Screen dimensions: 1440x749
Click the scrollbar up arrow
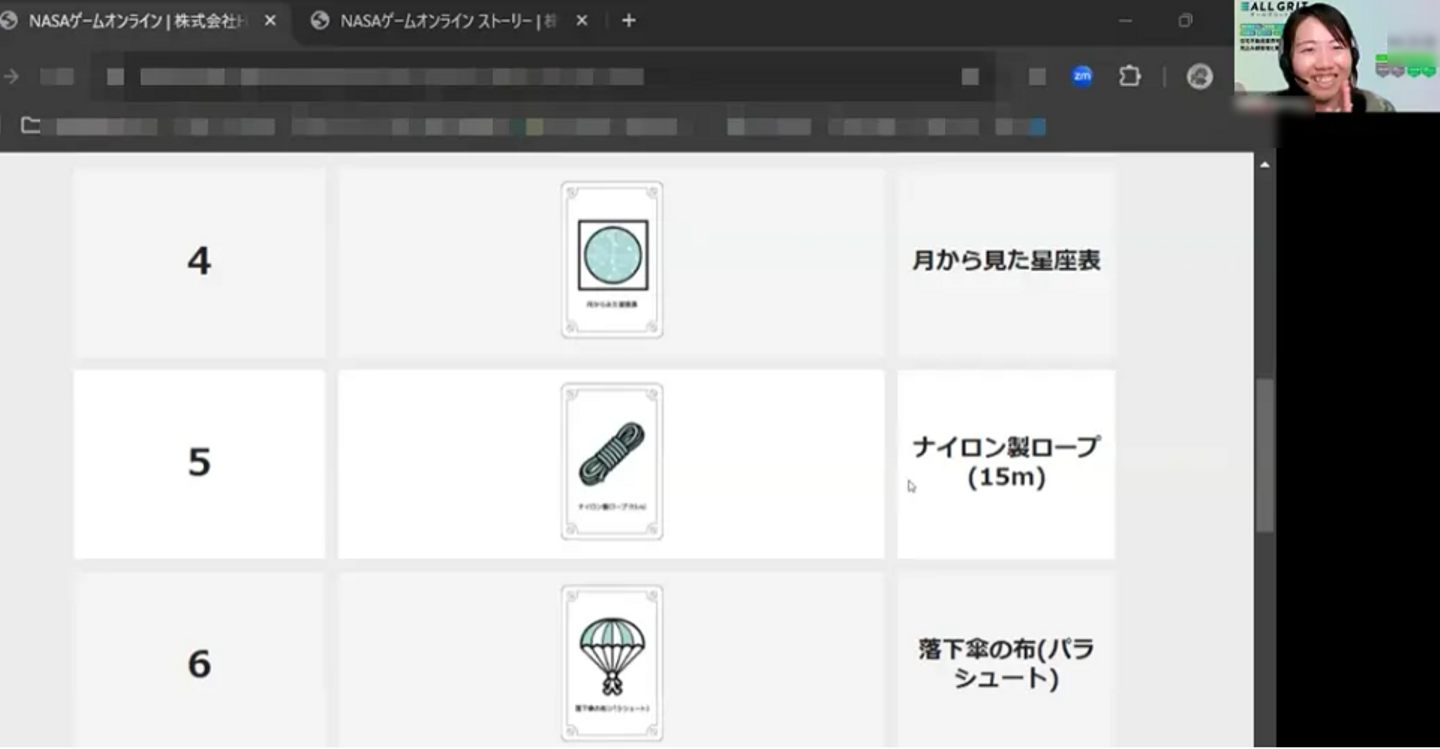[1265, 164]
